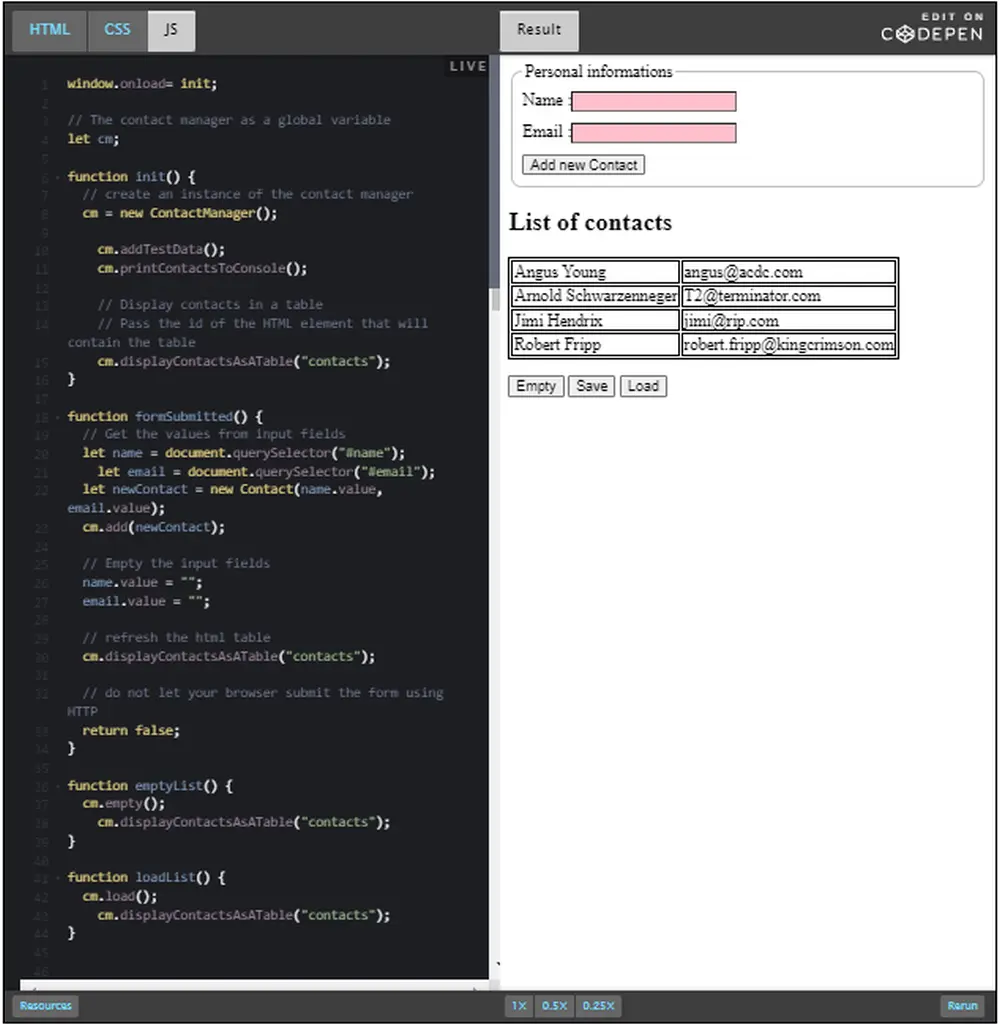Viewport: 1000px width, 1025px height.
Task: Click the cm.add(newContact) code line
Action: tap(154, 528)
